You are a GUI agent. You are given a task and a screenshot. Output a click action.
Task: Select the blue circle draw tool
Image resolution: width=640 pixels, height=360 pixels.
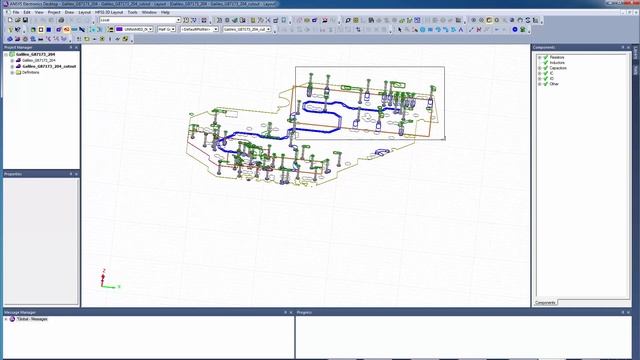point(422,29)
